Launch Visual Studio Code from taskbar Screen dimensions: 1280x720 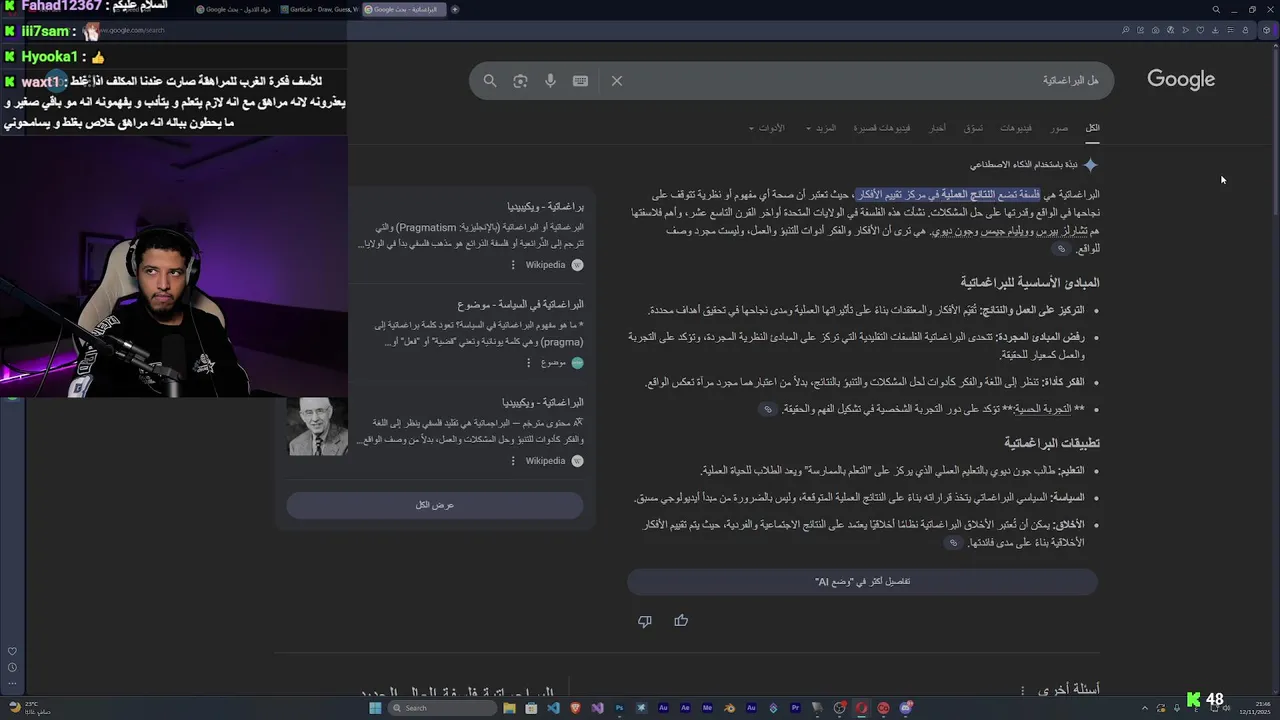coord(553,708)
